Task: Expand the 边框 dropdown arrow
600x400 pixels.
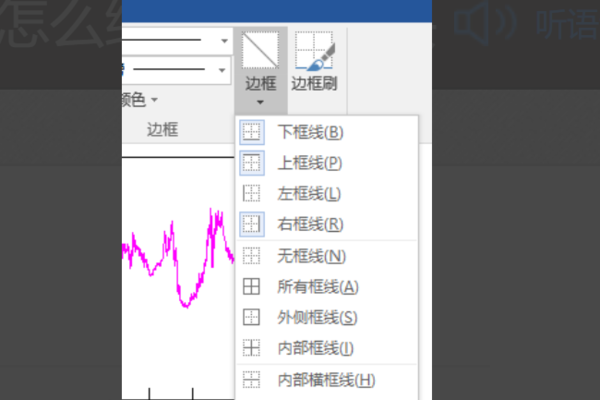Action: coord(260,102)
